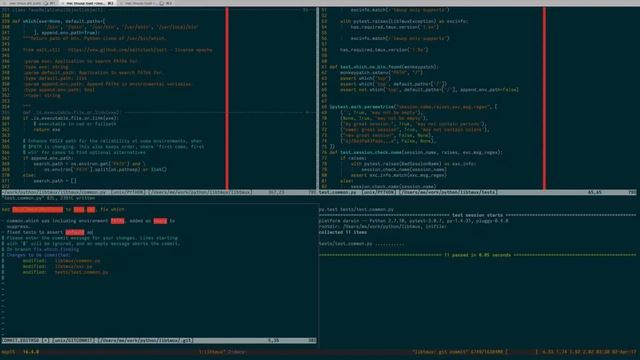640x360 pixels.
Task: Click 'assert exc_info.match(exc_msg_regex)' line 80
Action: pos(398,175)
